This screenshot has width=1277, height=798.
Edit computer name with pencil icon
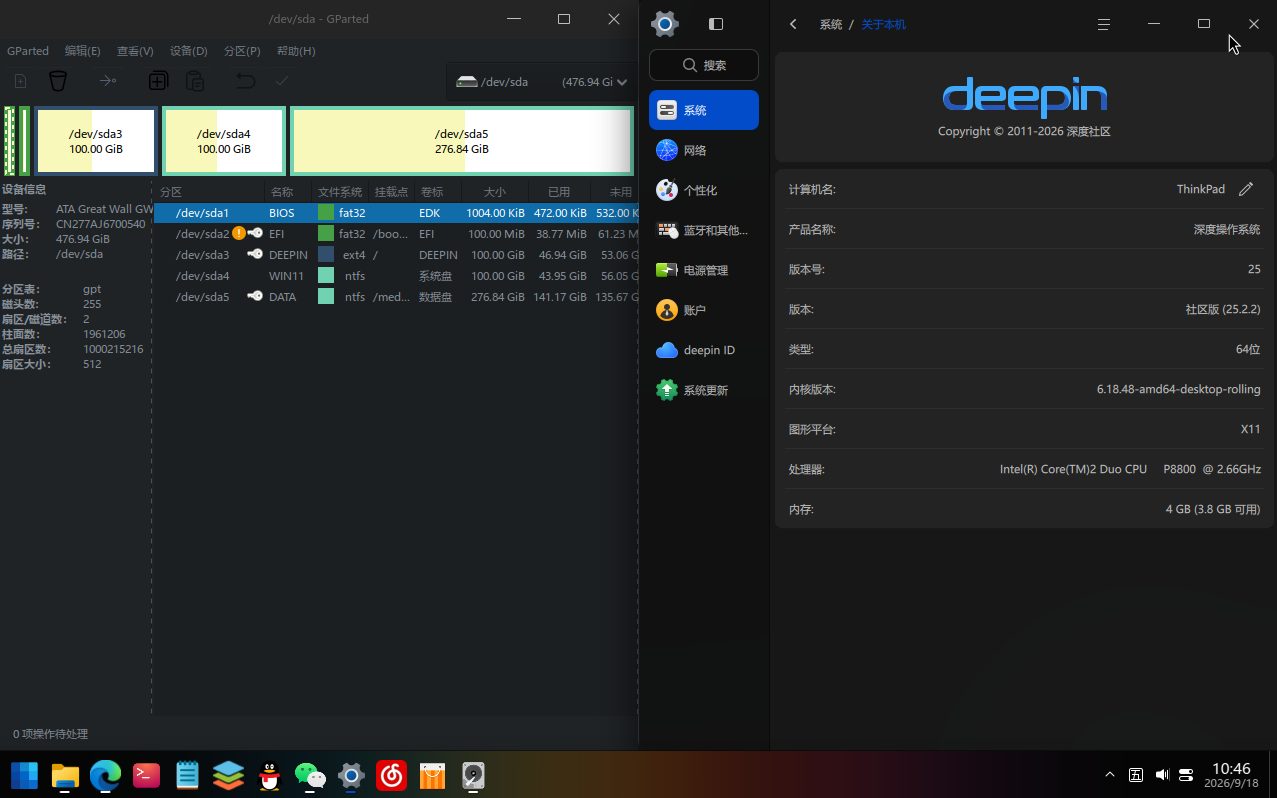pos(1245,189)
